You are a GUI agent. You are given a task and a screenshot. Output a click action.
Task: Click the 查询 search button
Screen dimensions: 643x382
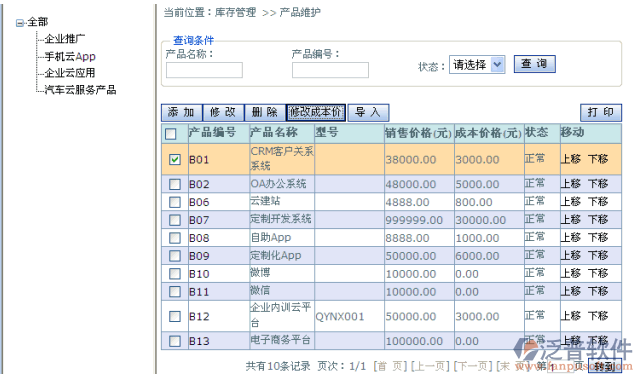(x=534, y=64)
